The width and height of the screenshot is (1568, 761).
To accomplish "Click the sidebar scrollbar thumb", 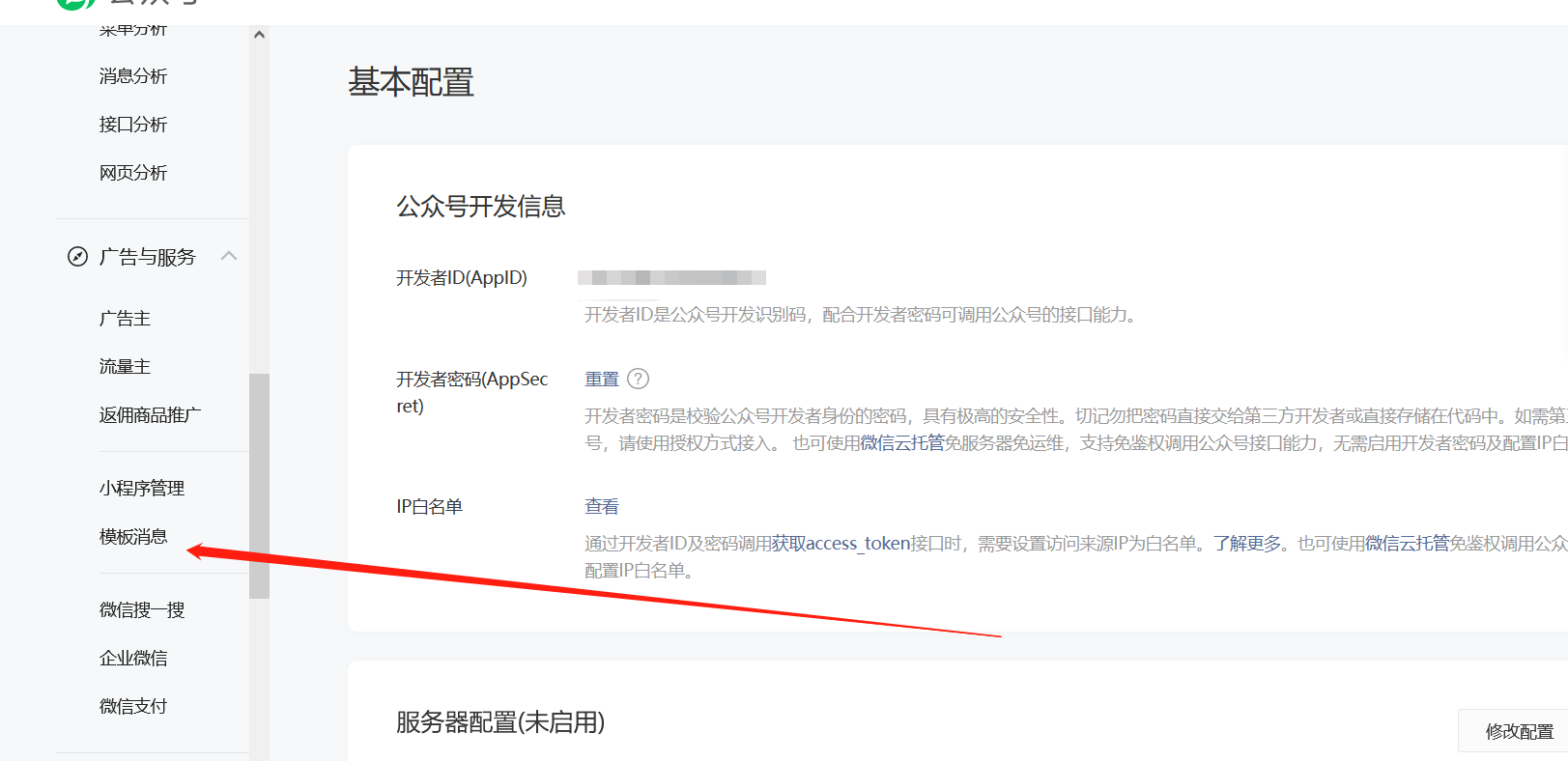I will [x=259, y=486].
